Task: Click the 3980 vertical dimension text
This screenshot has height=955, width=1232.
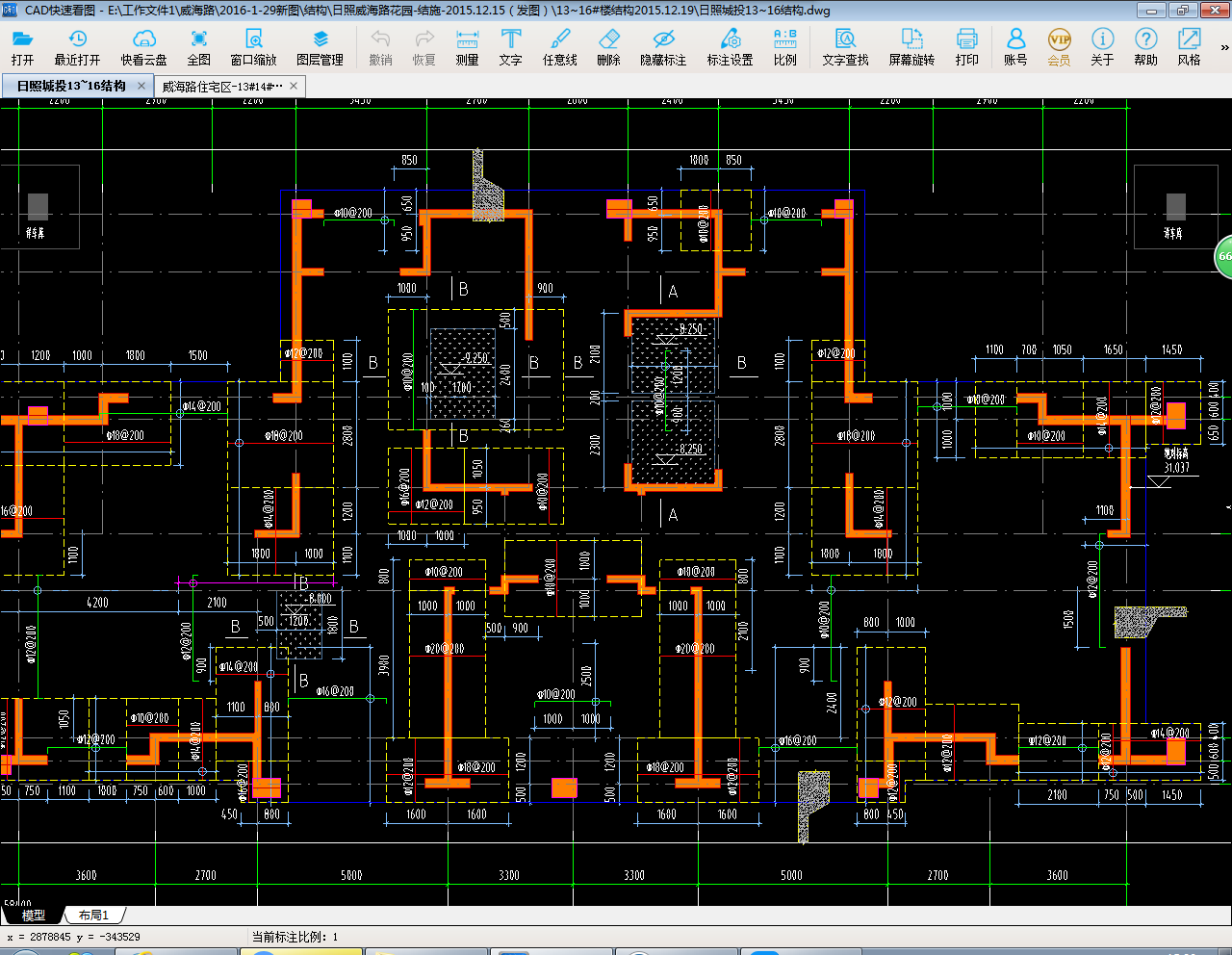Action: point(384,666)
